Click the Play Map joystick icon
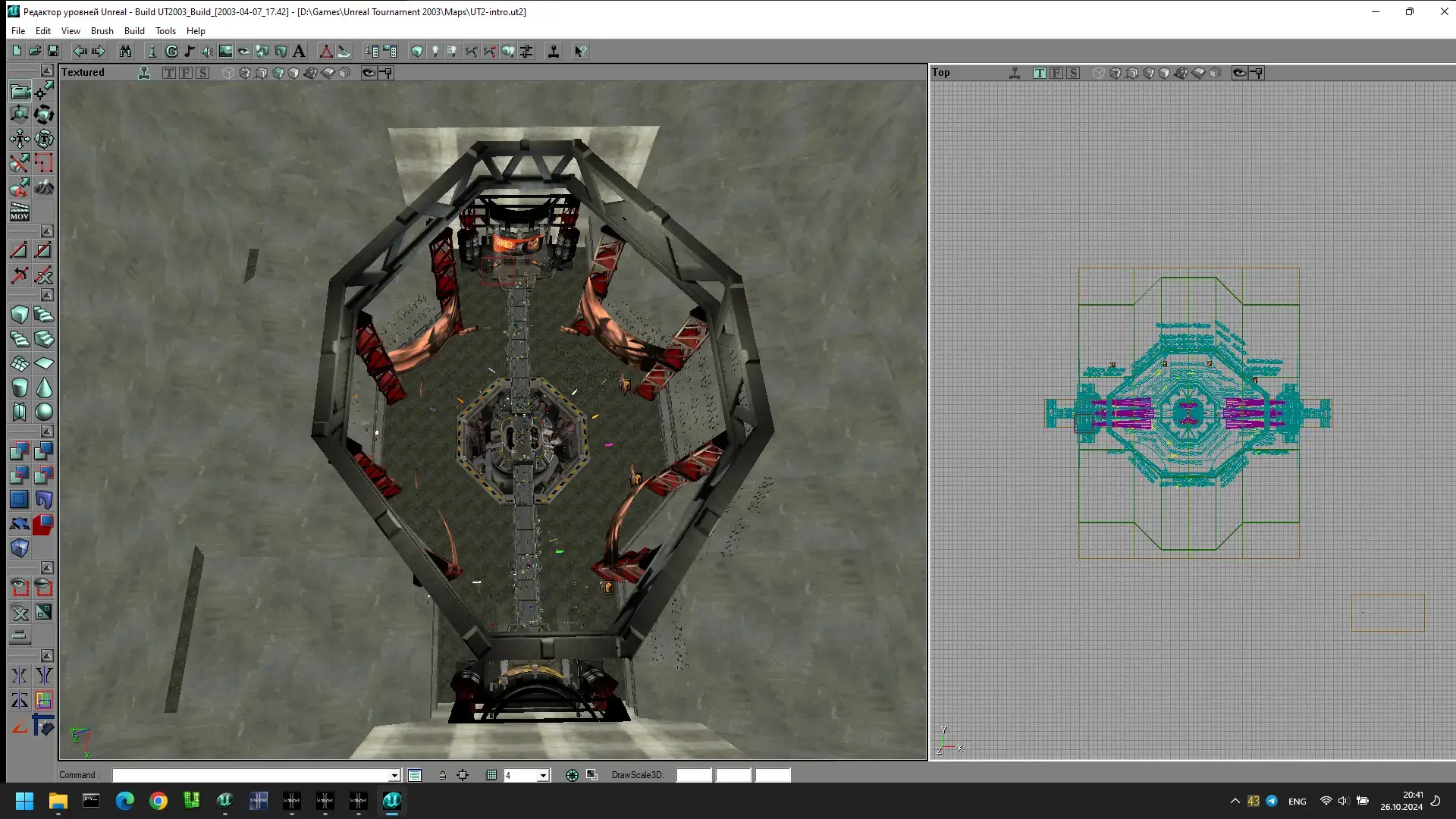This screenshot has height=819, width=1456. 554,51
